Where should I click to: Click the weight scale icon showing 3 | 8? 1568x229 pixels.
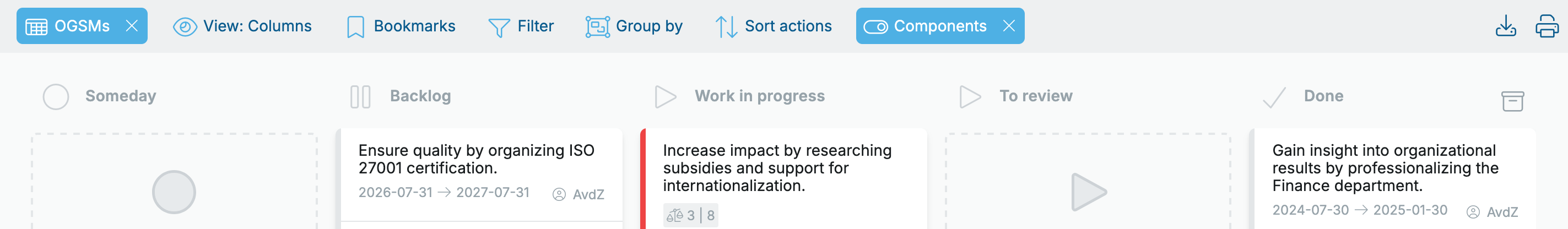click(674, 215)
